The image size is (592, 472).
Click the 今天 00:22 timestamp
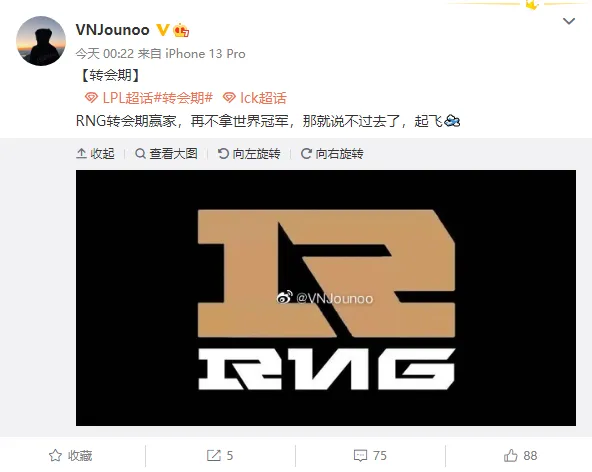pos(105,54)
